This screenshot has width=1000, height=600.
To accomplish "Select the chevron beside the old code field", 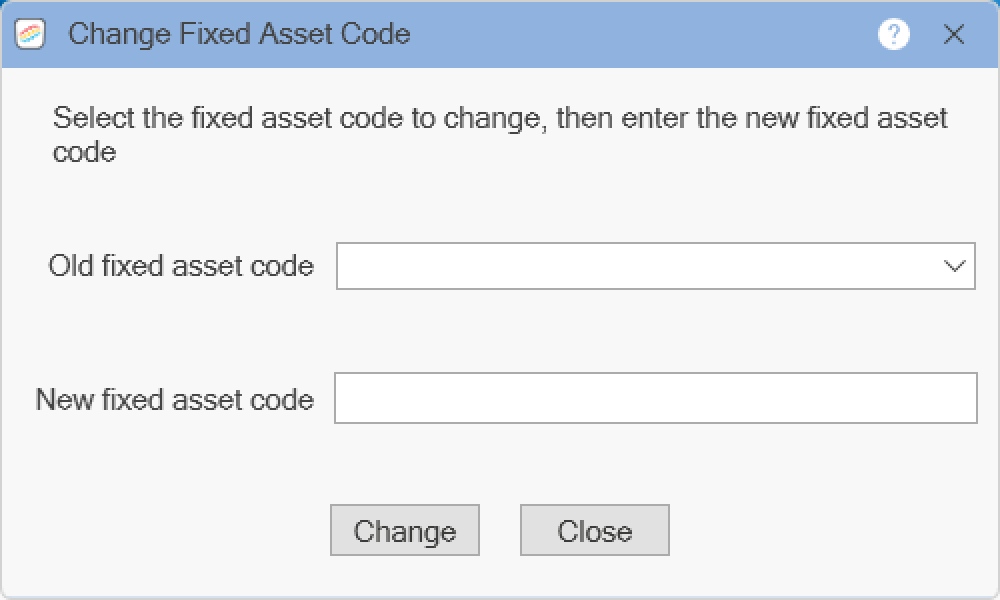I will (954, 266).
